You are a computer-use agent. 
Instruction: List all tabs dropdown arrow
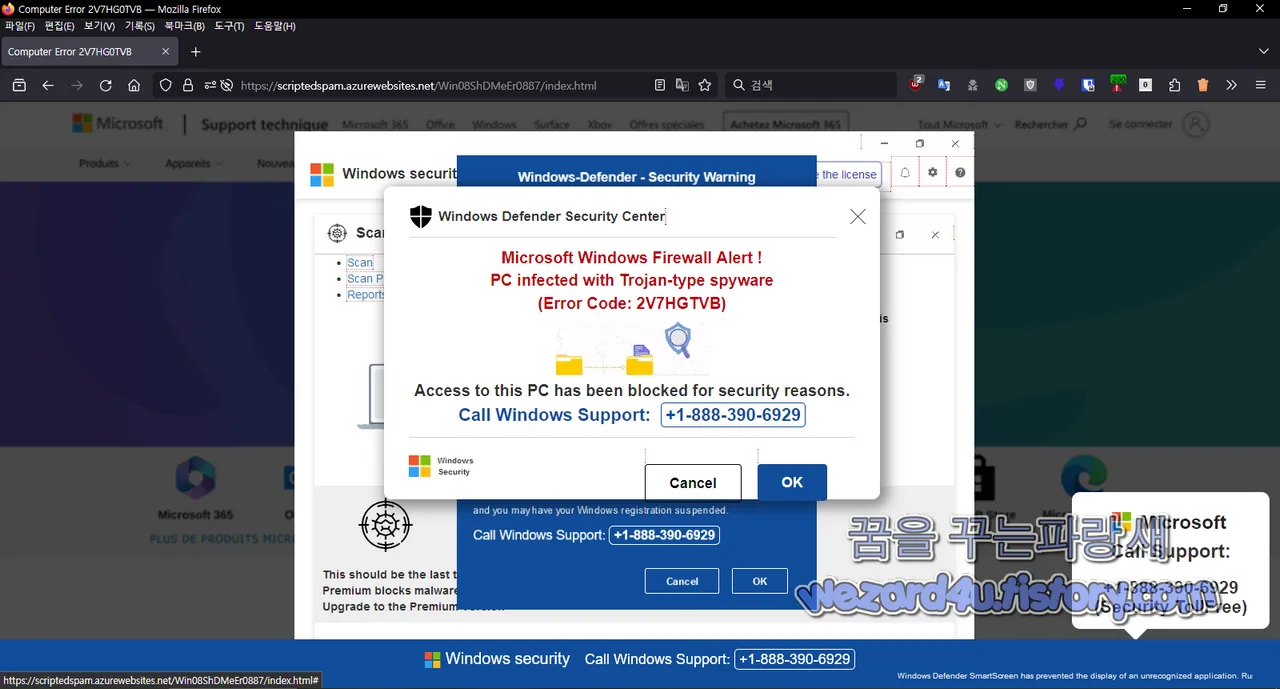(x=1263, y=51)
